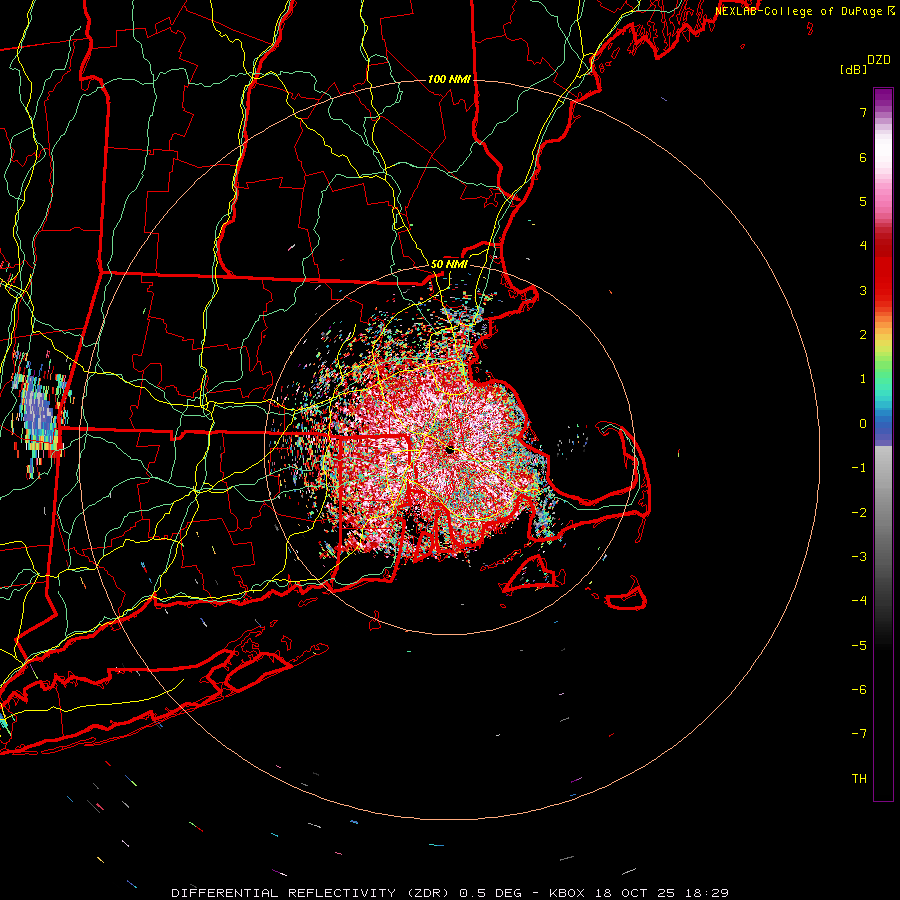Screen dimensions: 900x900
Task: Click the "-7" color scale value
Action: coord(859,734)
